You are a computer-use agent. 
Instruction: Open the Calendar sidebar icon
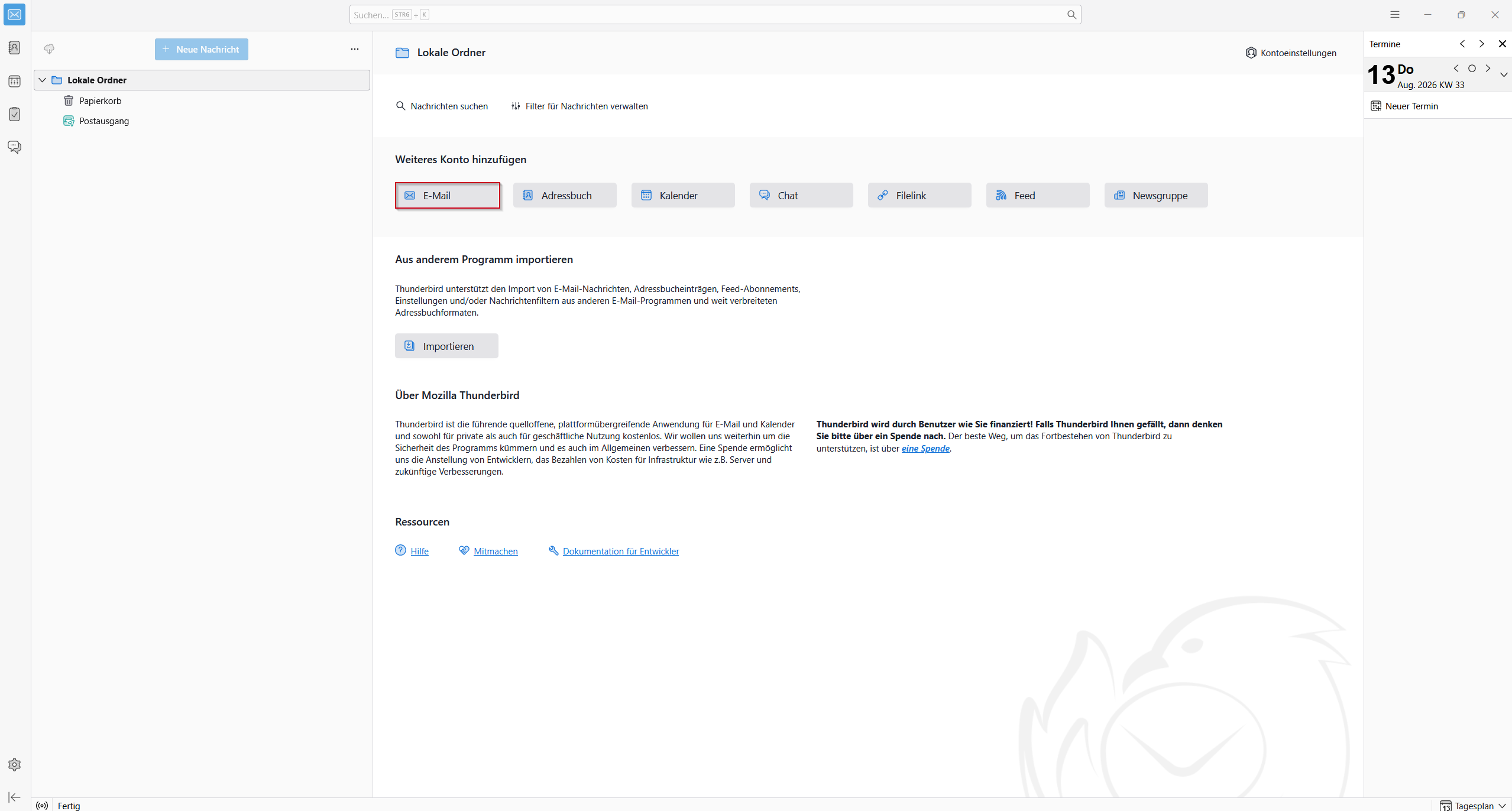[15, 81]
